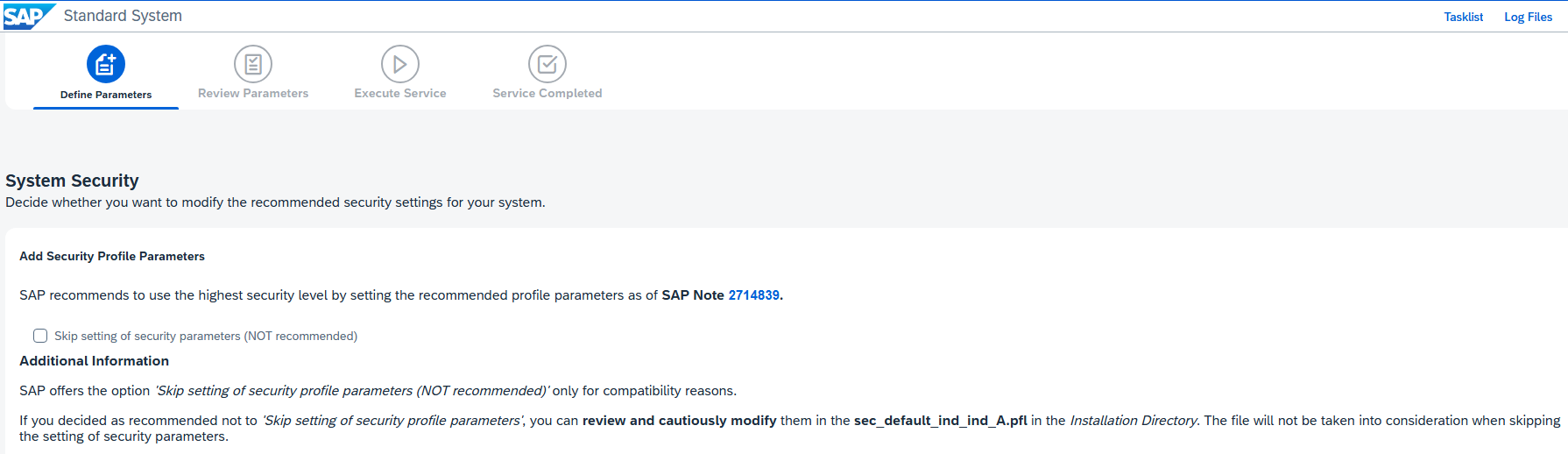Switch to the Service Completed tab label
This screenshot has height=454, width=1568.
click(547, 93)
